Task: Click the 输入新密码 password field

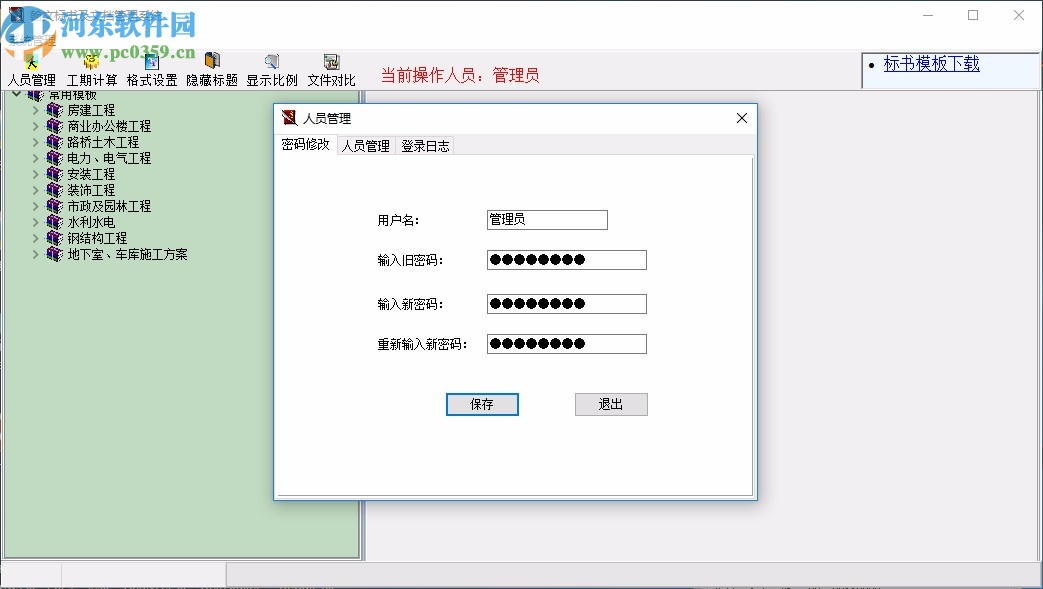Action: 565,303
